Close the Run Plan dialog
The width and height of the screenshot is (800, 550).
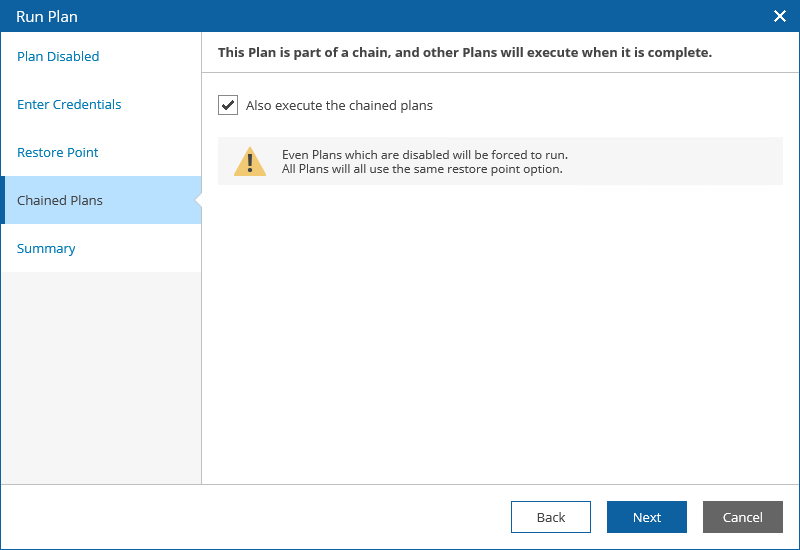[x=780, y=16]
